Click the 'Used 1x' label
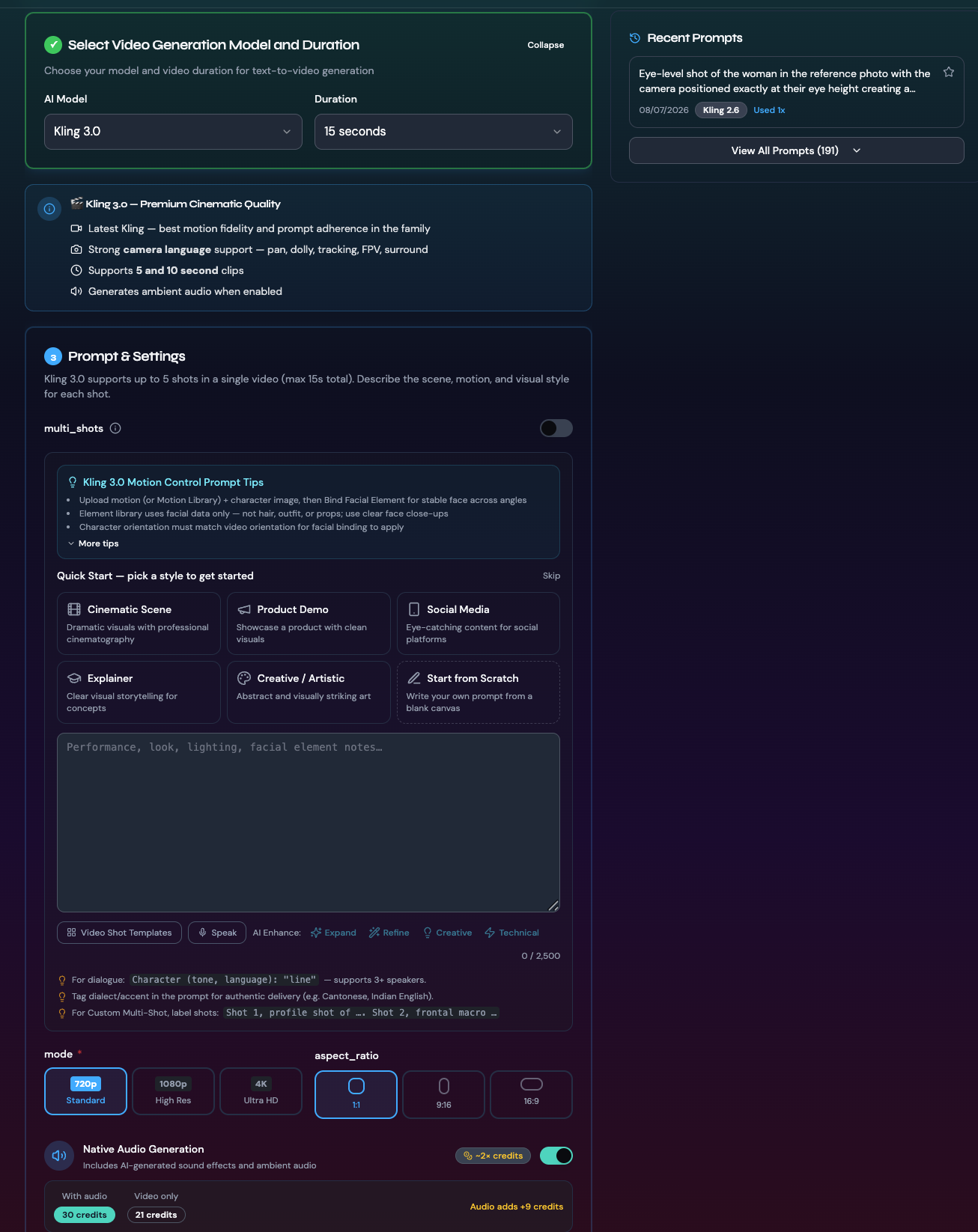Viewport: 978px width, 1232px height. [769, 110]
